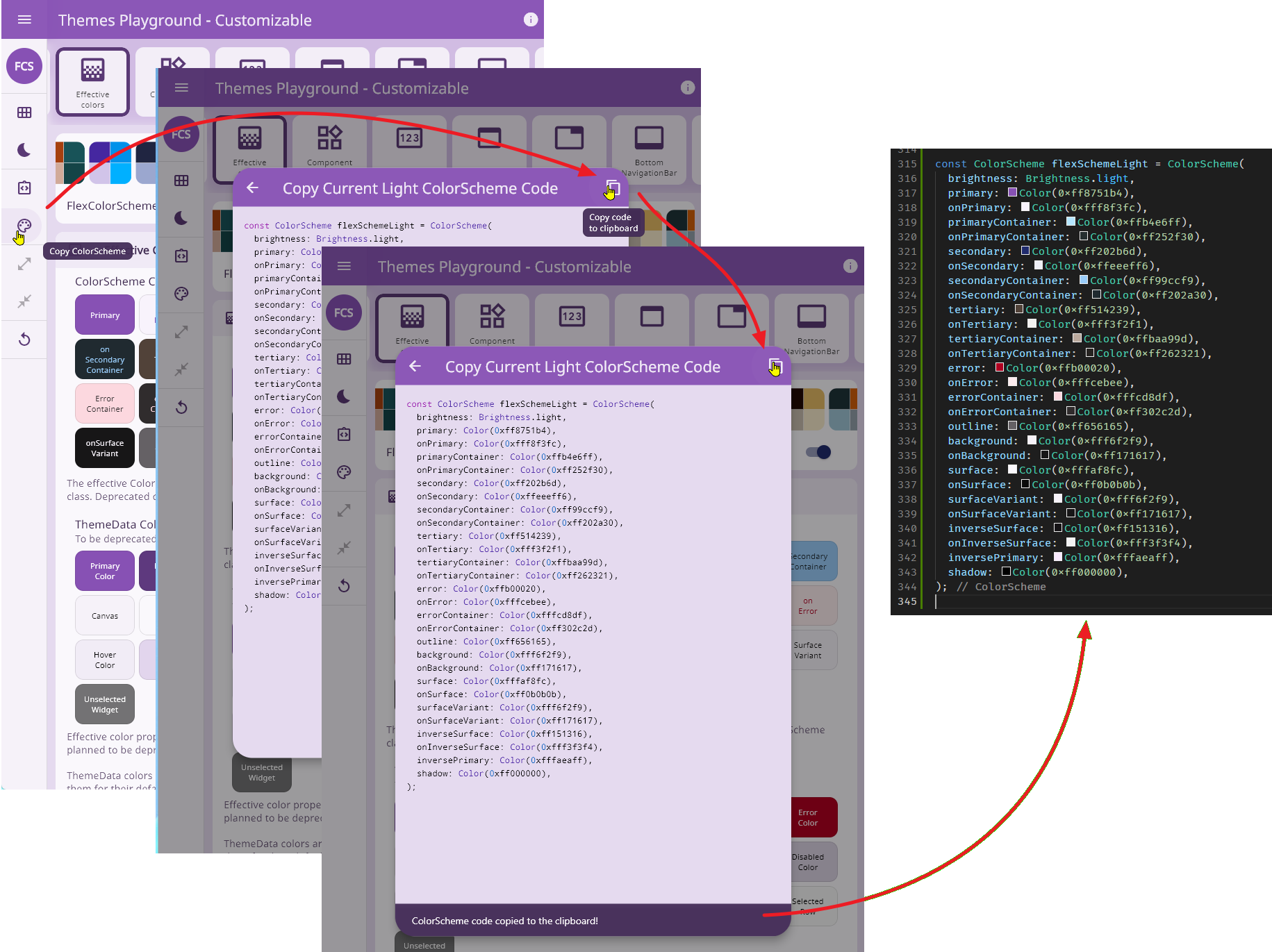1272x952 pixels.
Task: Click moon icon in front window sidebar
Action: point(344,396)
